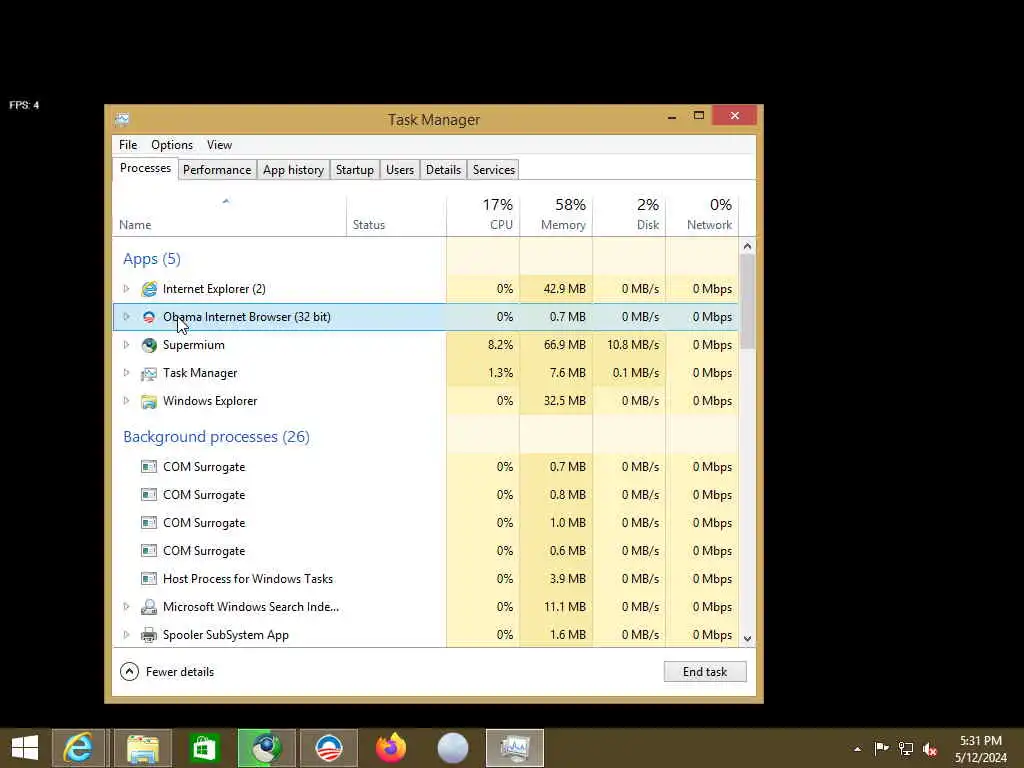Switch to the Details tab
This screenshot has width=1024, height=768.
click(443, 170)
